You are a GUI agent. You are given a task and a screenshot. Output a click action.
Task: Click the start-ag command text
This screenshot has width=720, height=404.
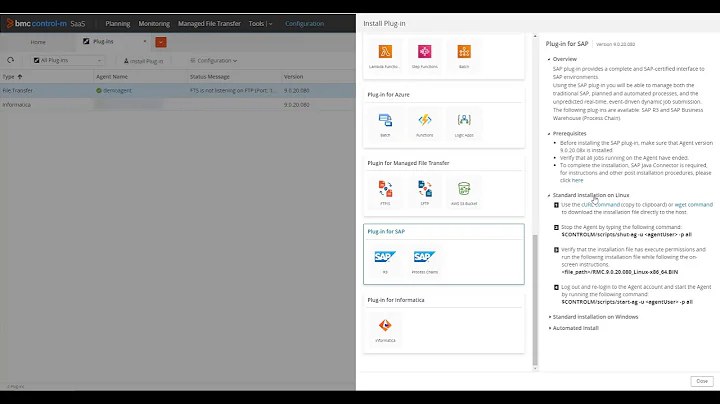pos(627,302)
